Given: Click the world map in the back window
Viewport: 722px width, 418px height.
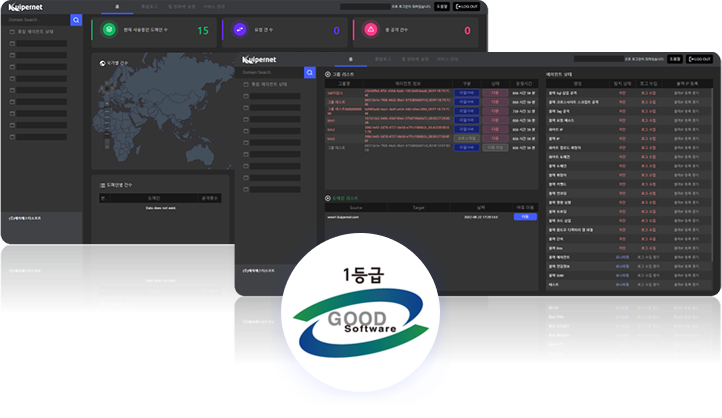Looking at the screenshot, I should [163, 110].
